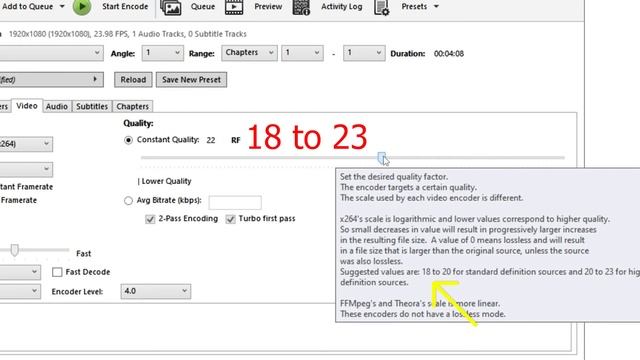Toggle the Fast Decode checkbox
Viewport: 640px width, 360px height.
click(57, 272)
